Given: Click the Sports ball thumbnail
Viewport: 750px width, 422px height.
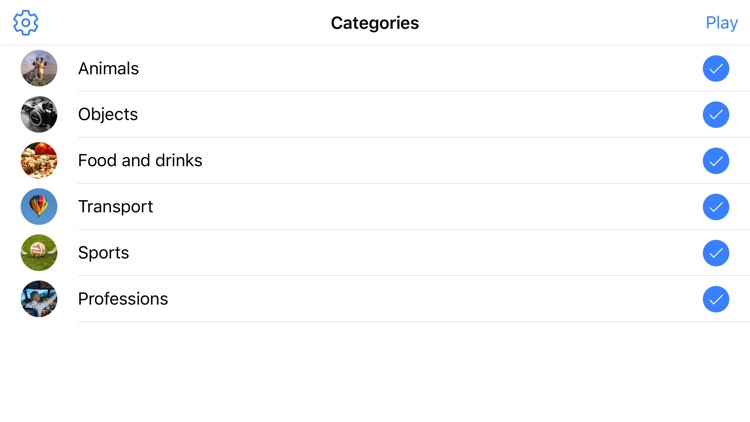Looking at the screenshot, I should coord(39,252).
